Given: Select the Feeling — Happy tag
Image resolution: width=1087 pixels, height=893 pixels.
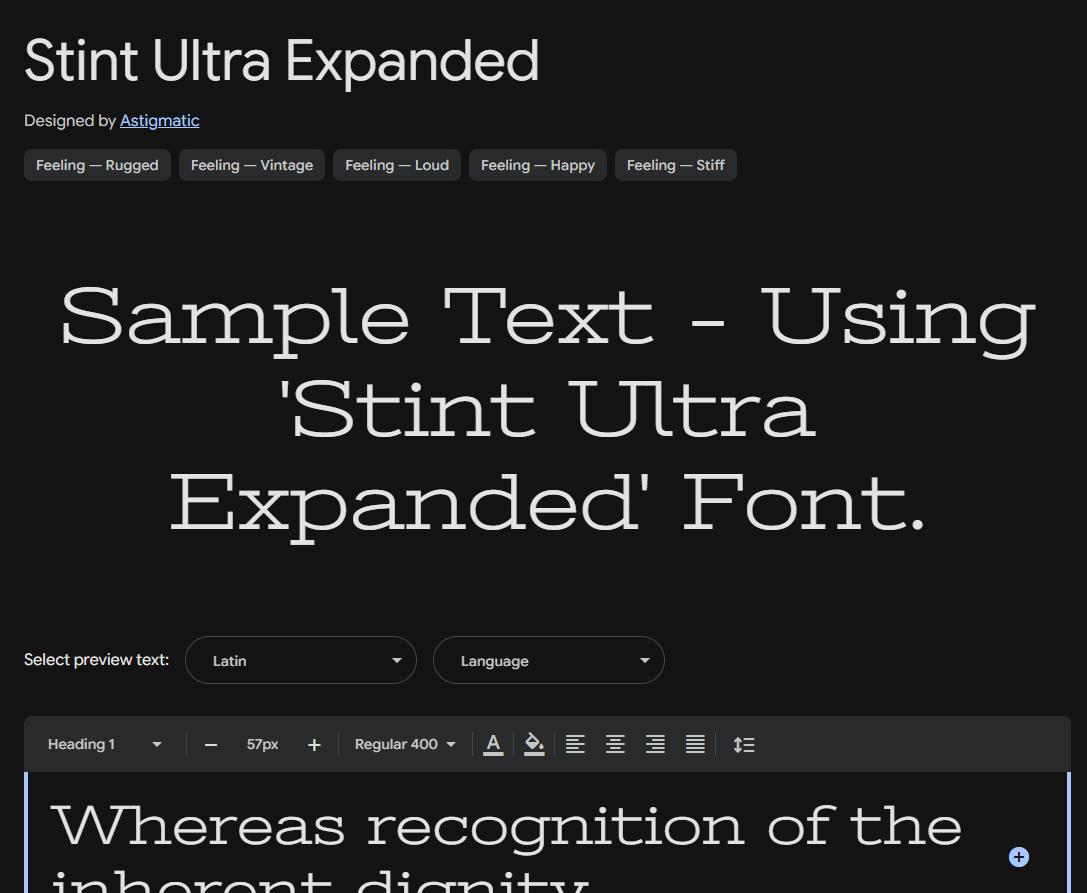Looking at the screenshot, I should click(538, 165).
